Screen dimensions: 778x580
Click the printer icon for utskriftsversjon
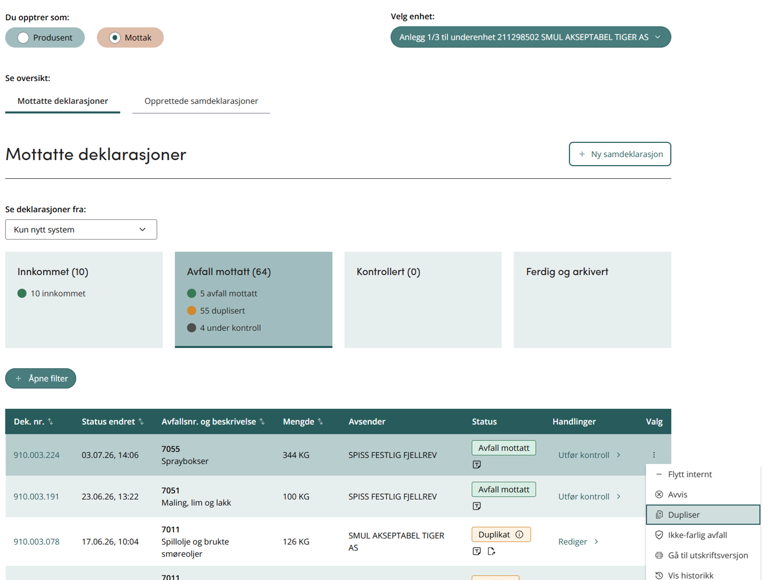click(659, 555)
